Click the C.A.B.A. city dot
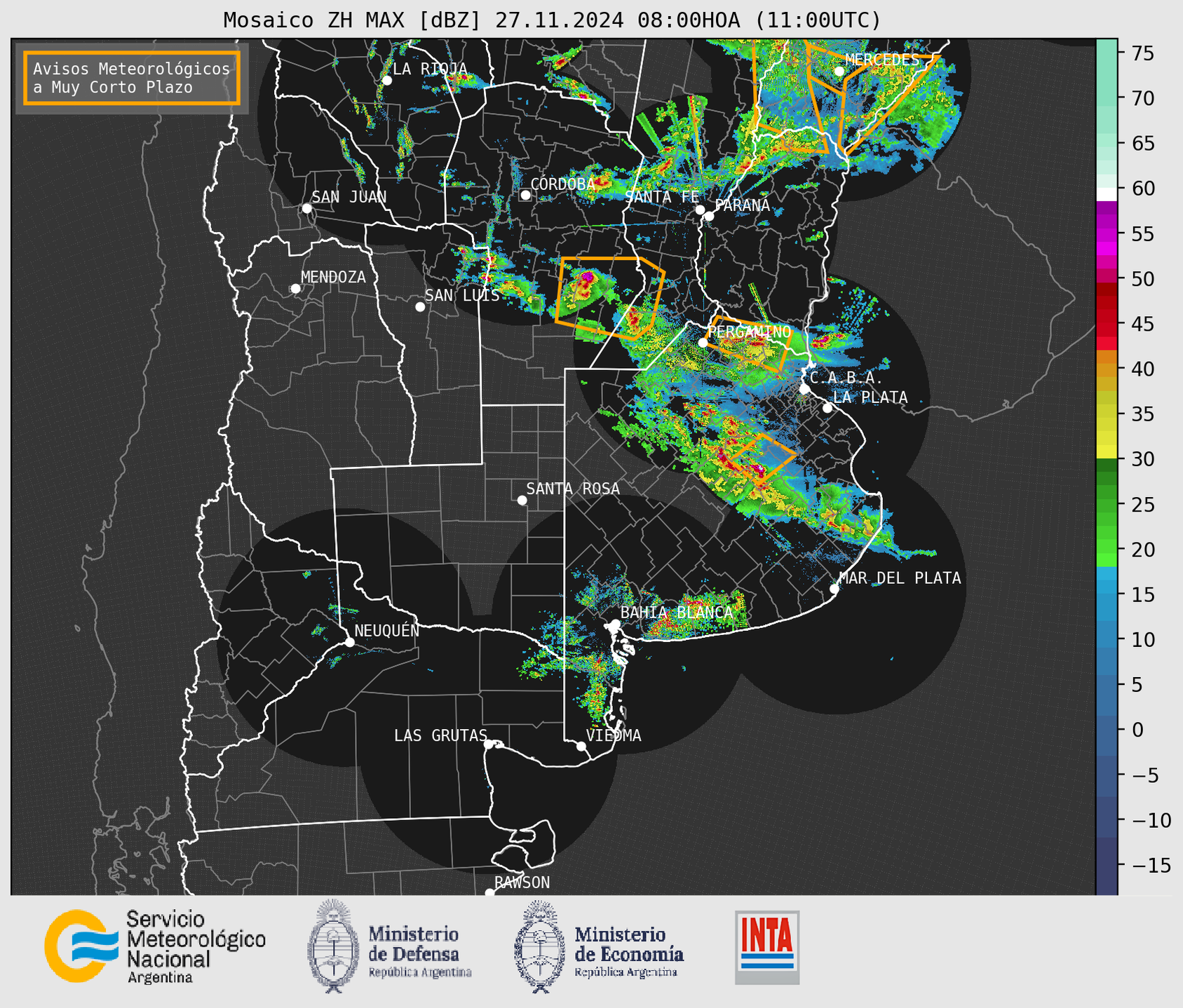Viewport: 1183px width, 1008px height. (x=804, y=388)
